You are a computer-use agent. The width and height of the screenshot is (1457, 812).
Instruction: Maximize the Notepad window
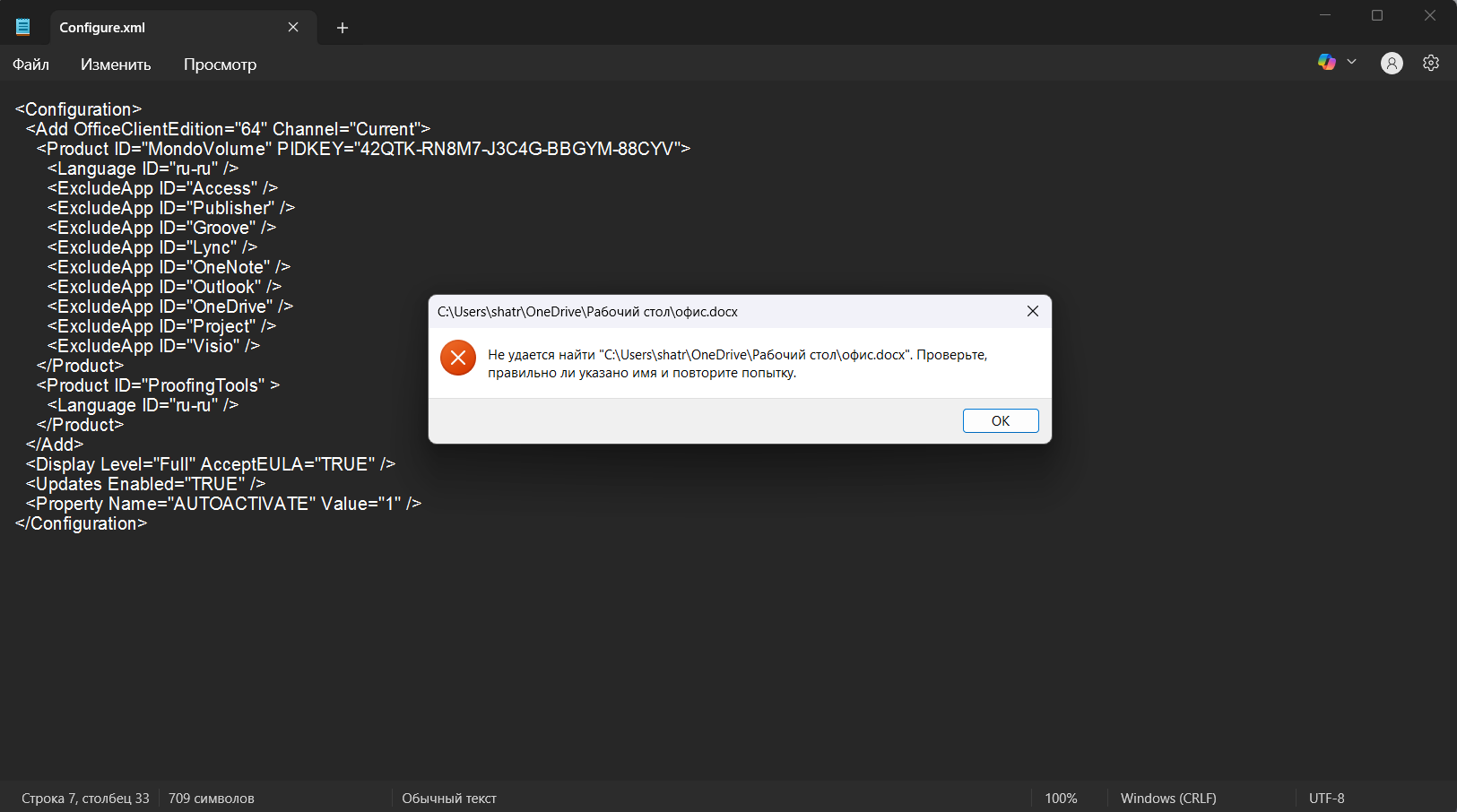pos(1377,15)
